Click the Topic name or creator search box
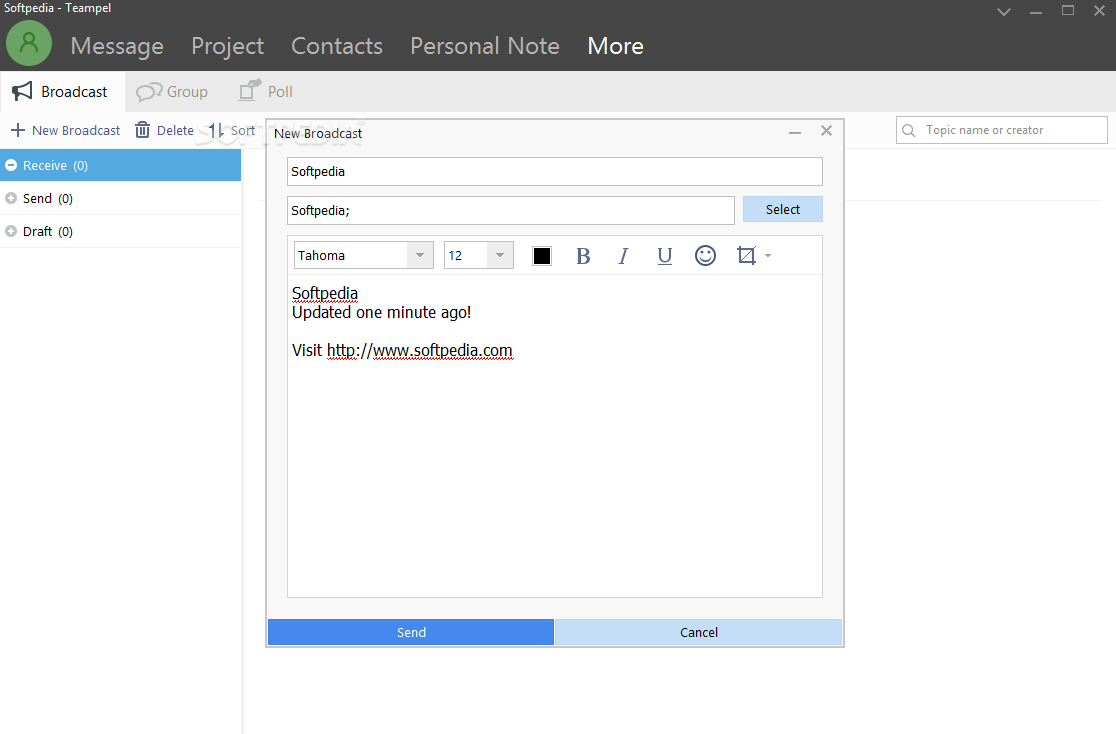 (x=1001, y=130)
